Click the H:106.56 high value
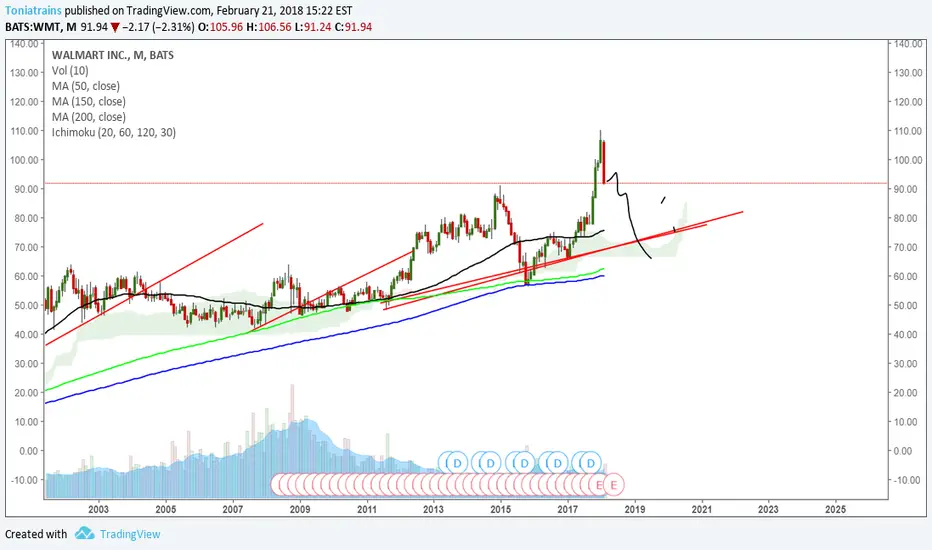 [269, 27]
